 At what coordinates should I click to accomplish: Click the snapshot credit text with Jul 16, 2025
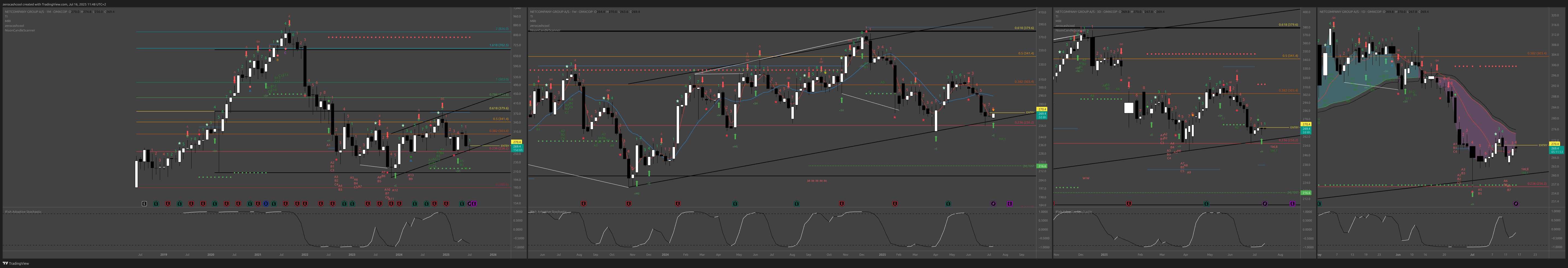coord(54,4)
